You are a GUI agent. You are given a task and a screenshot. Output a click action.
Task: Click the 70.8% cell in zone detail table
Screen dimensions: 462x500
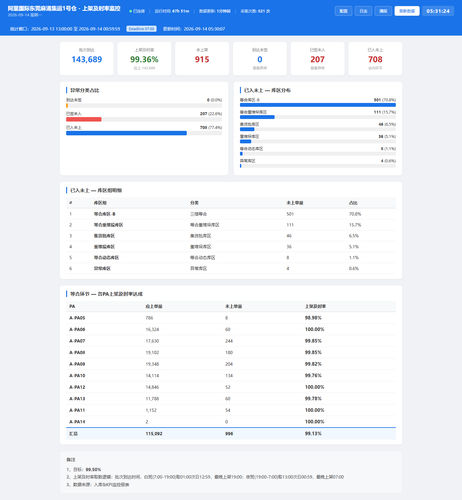(355, 214)
